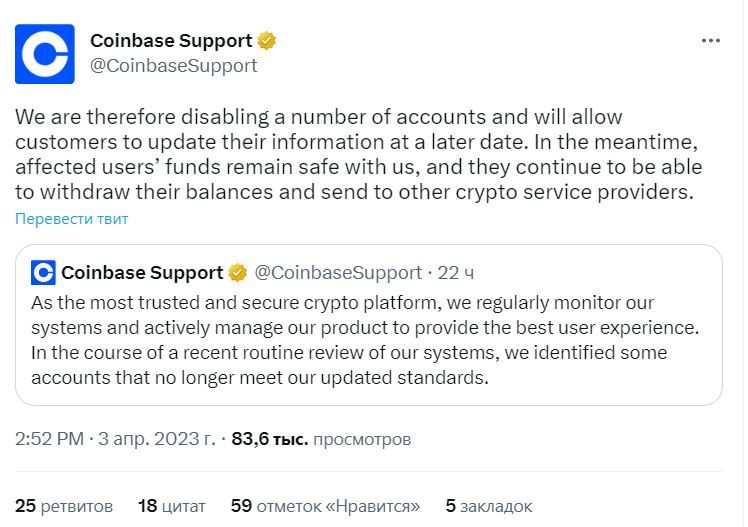Viewport: 748px width, 527px height.
Task: Click the 5 закладок bookmarks count
Action: pos(488,506)
